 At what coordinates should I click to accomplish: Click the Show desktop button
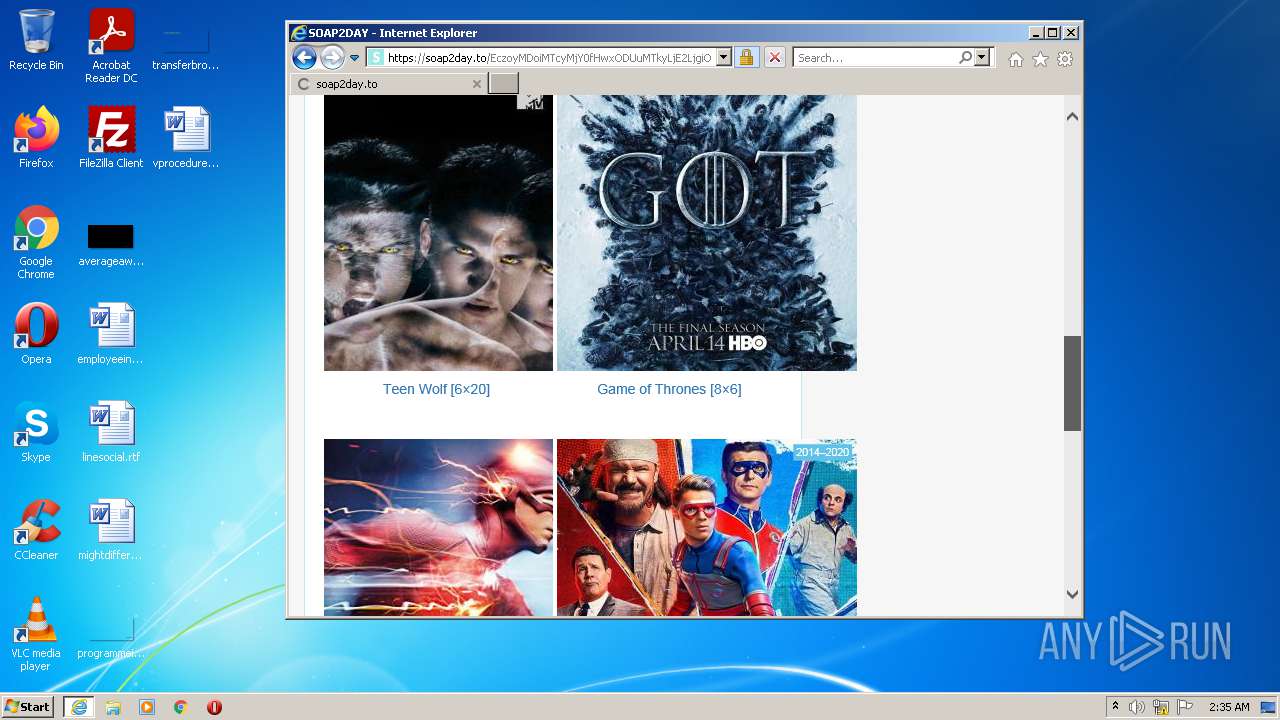[1269, 707]
